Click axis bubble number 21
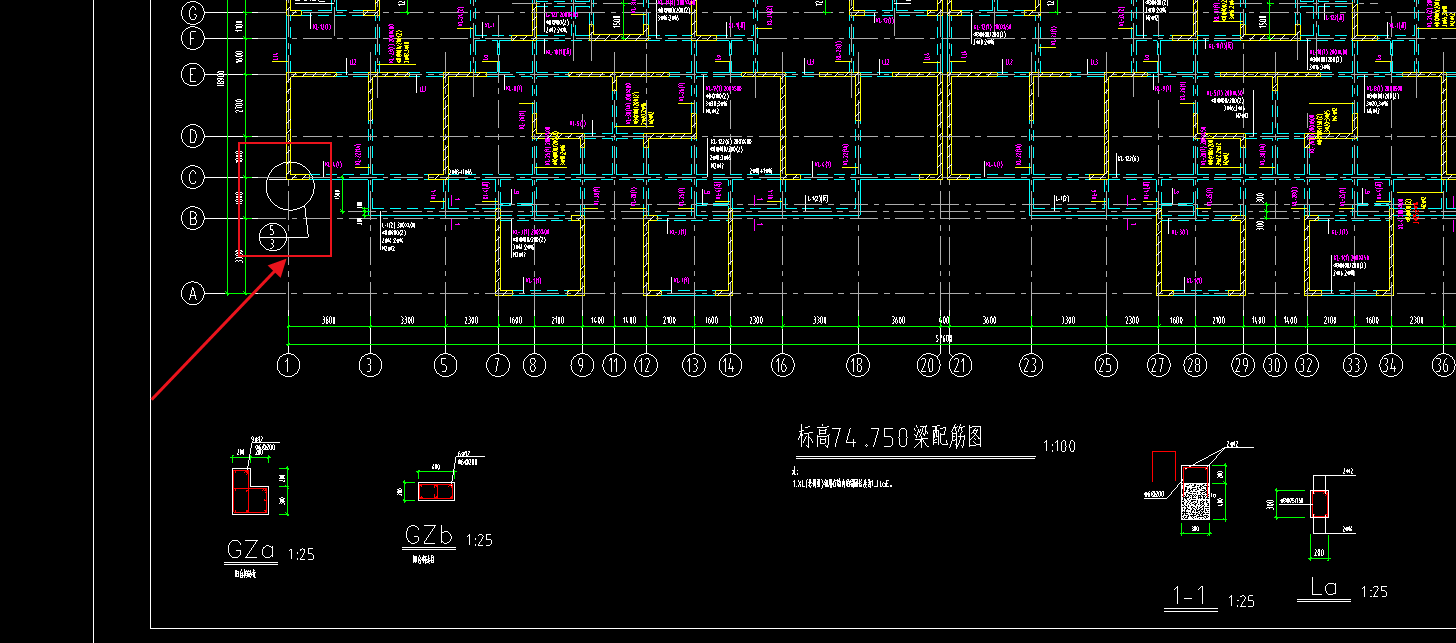Viewport: 1456px width, 643px height. coord(961,365)
